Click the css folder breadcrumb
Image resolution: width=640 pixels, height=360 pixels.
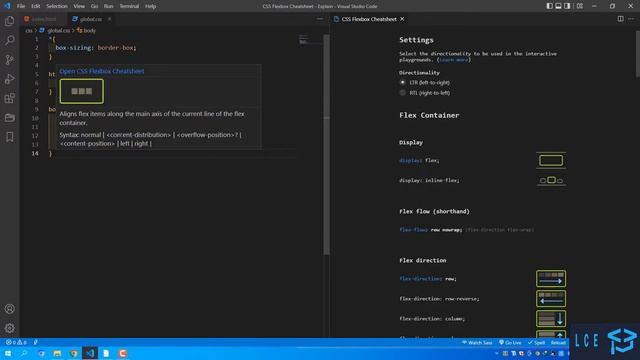(29, 31)
